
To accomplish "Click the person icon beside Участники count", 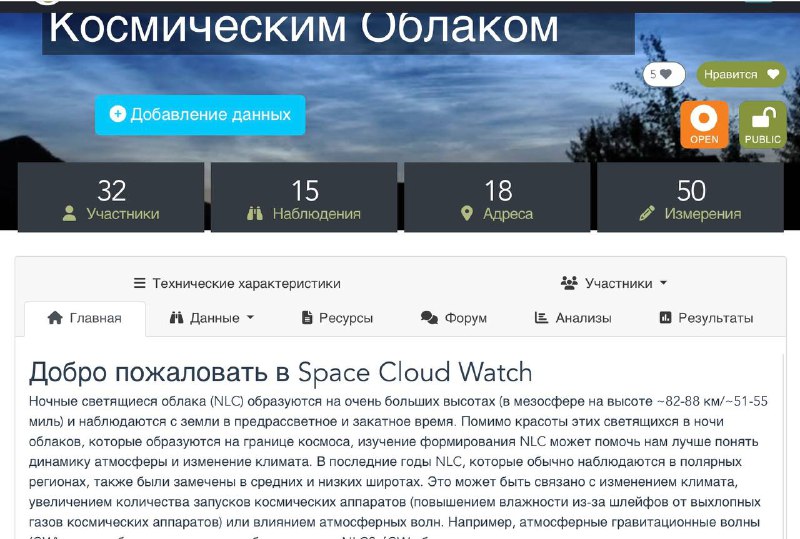I will 69,213.
